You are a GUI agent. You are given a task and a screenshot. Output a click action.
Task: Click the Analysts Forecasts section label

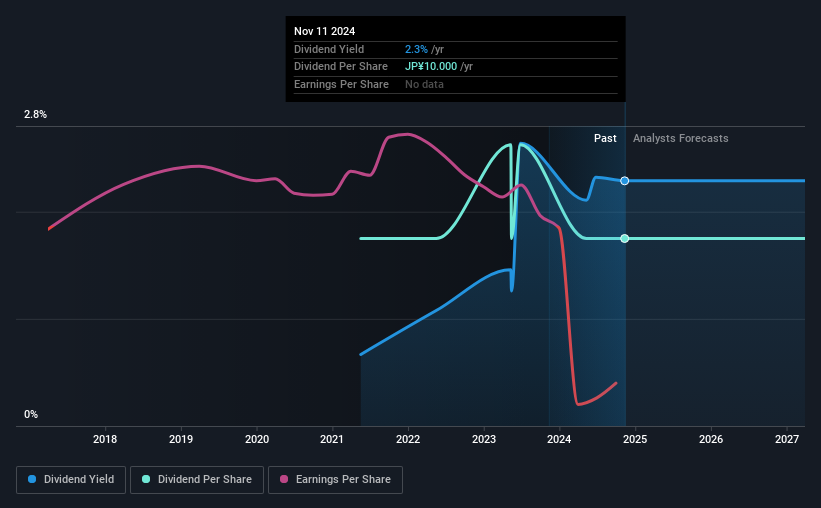681,138
